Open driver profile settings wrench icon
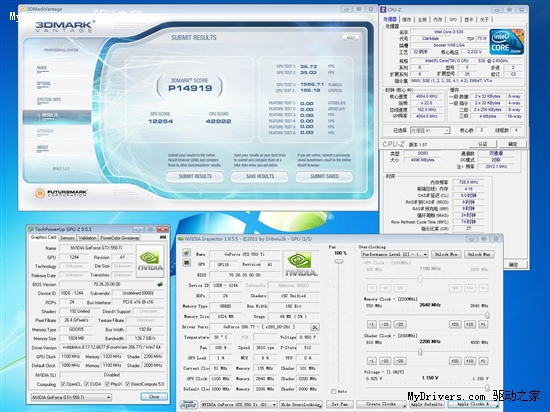The width and height of the screenshot is (550, 412). 315,327
